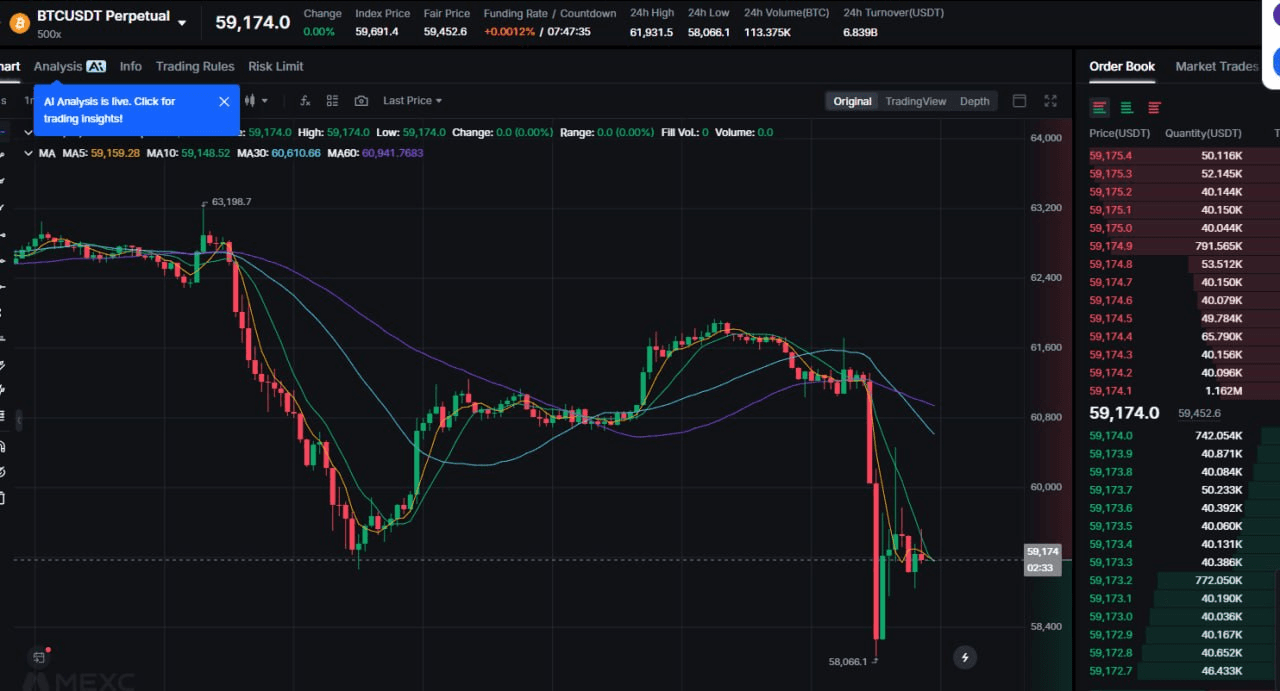Open the Risk Limit tab
The image size is (1280, 691).
[x=276, y=66]
